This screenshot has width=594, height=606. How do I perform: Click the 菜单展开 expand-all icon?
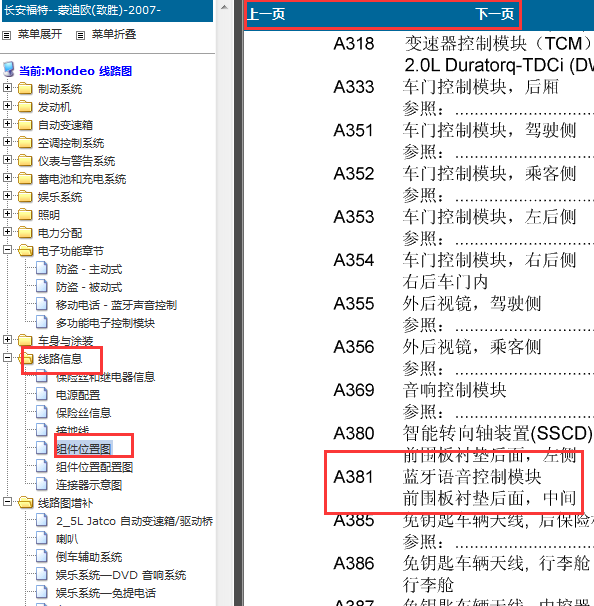[7, 36]
